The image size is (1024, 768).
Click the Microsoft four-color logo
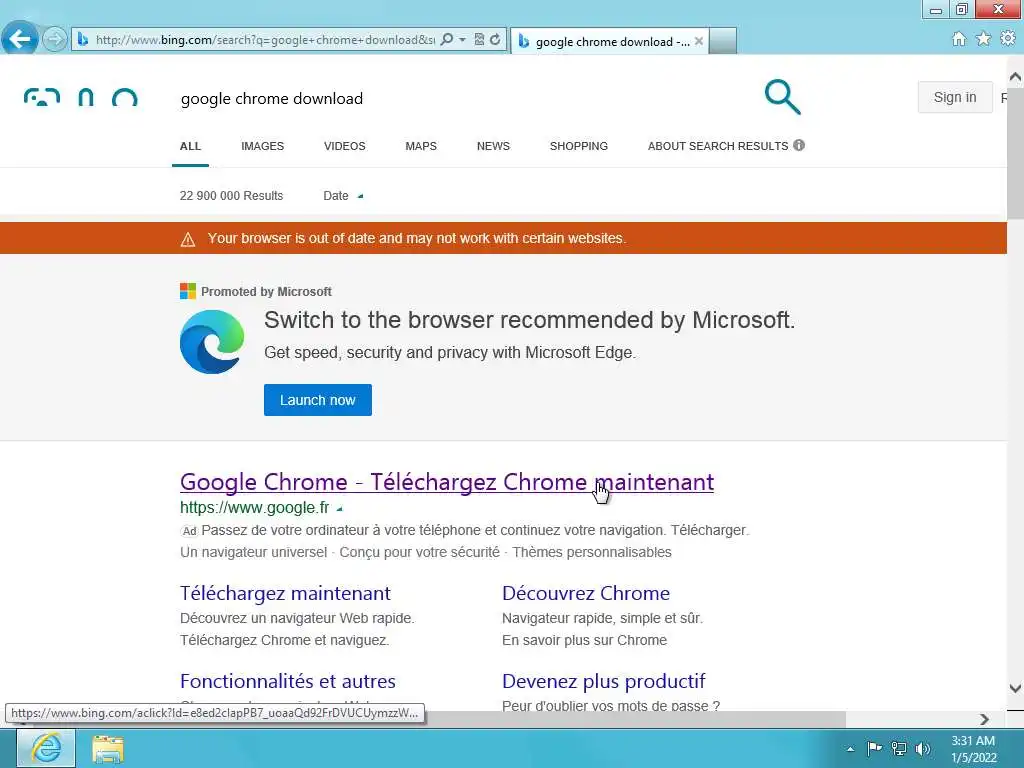tap(188, 291)
